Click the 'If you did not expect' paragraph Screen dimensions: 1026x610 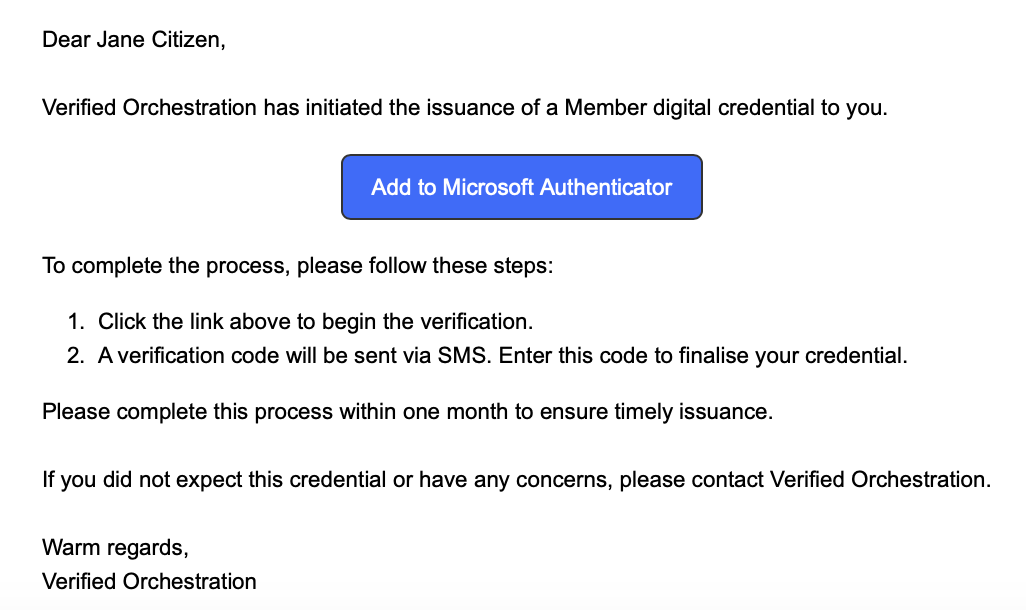pos(516,479)
